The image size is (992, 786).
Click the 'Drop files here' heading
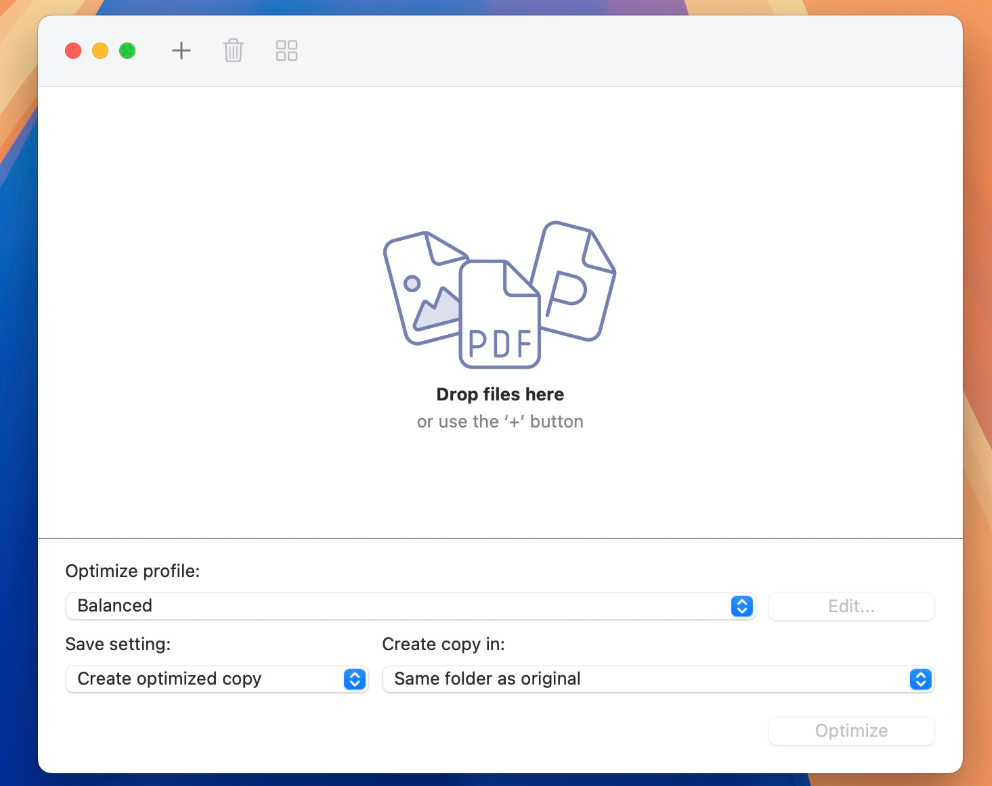(x=500, y=395)
